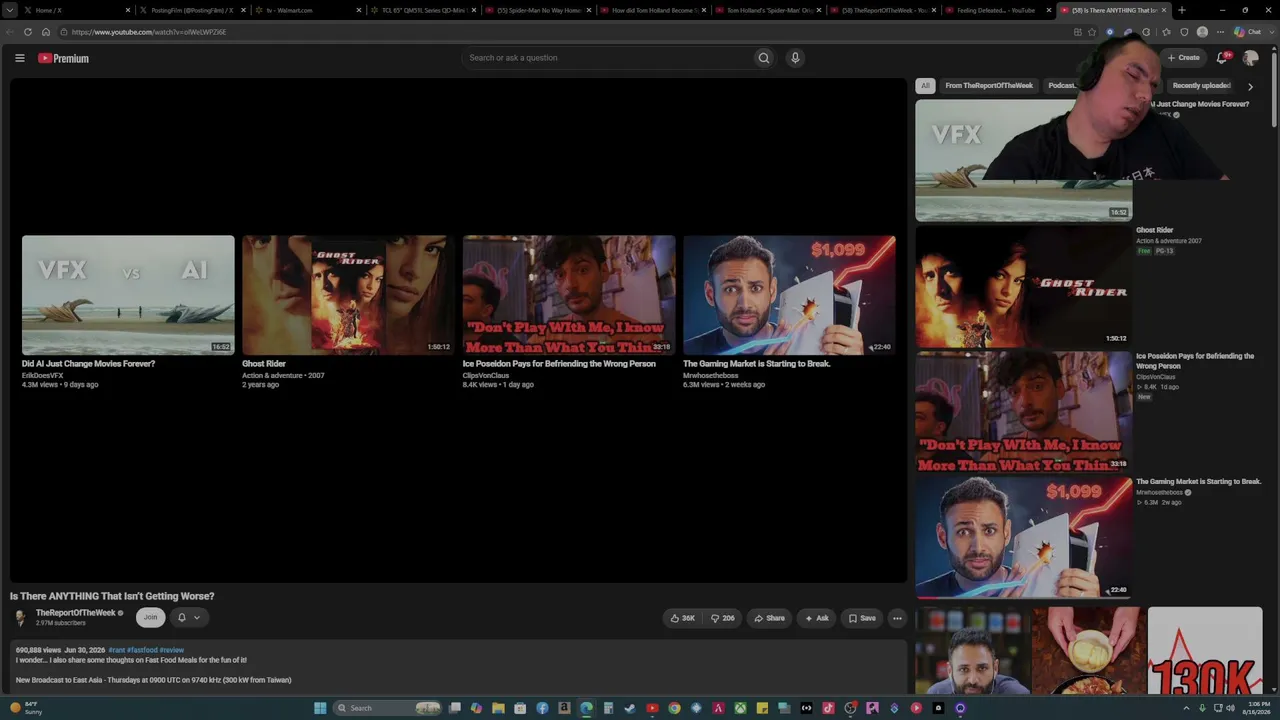Open the YouTube guide hamburger menu

click(x=19, y=58)
